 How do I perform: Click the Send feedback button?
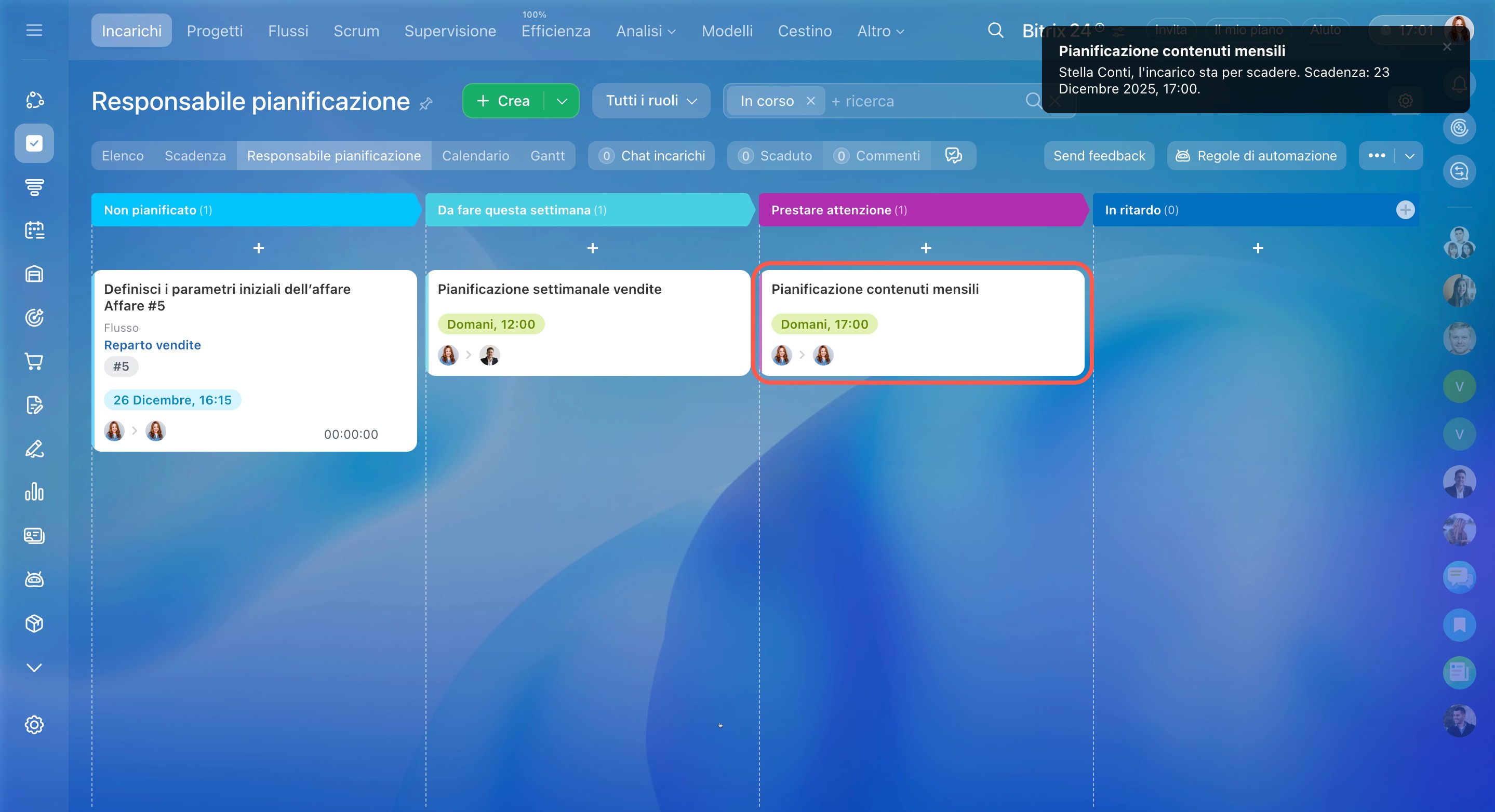tap(1099, 155)
